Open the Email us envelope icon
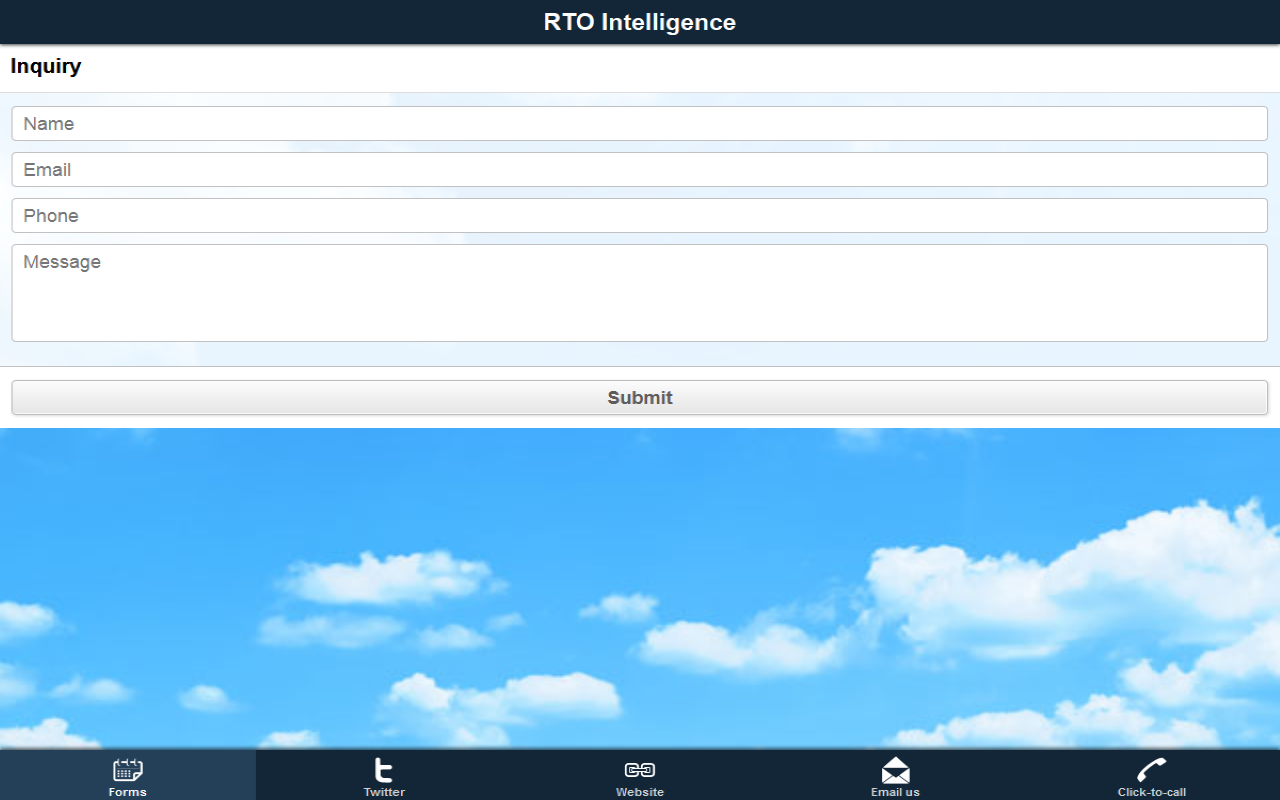 pos(896,770)
